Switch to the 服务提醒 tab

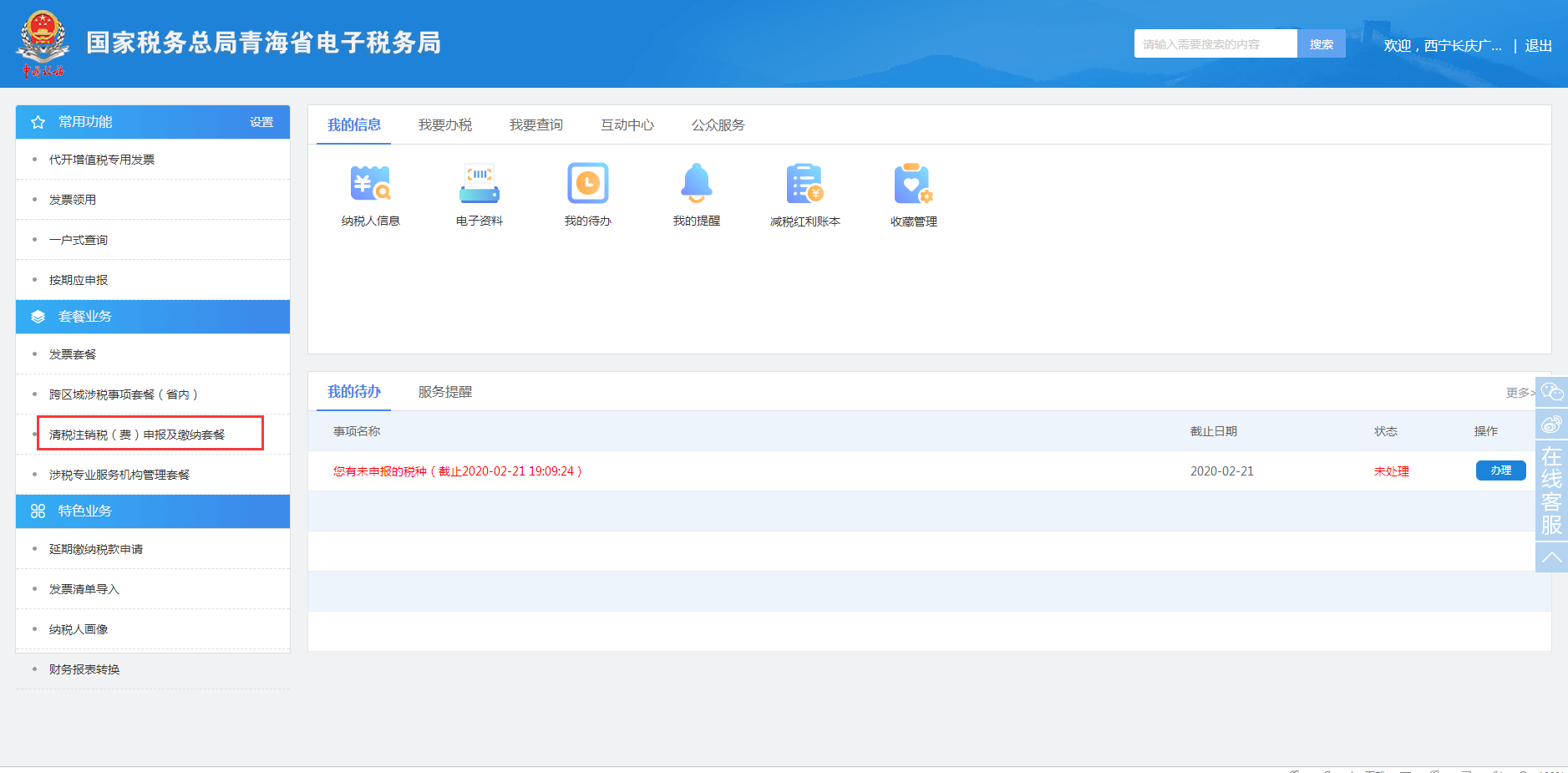point(444,392)
